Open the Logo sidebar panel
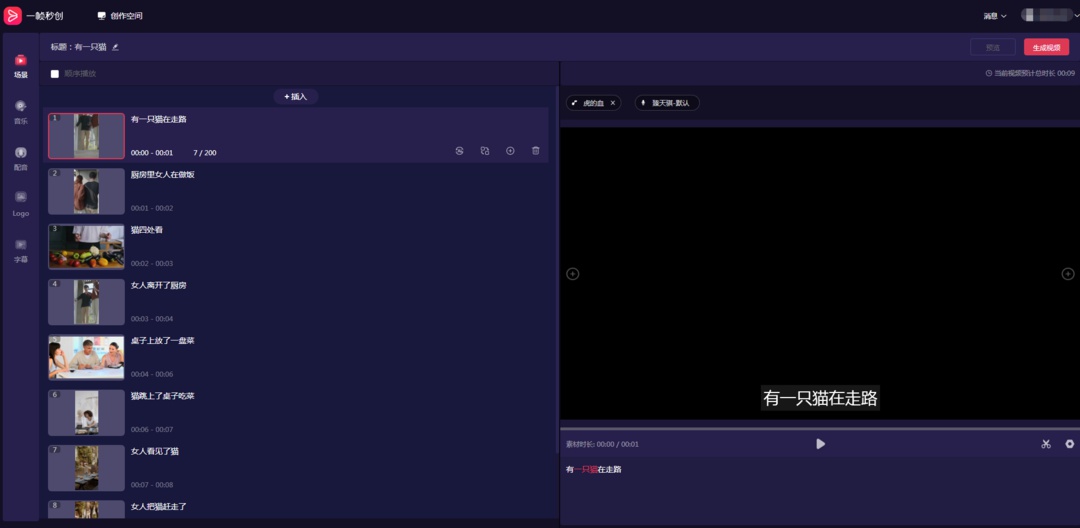1080x528 pixels. pyautogui.click(x=21, y=204)
